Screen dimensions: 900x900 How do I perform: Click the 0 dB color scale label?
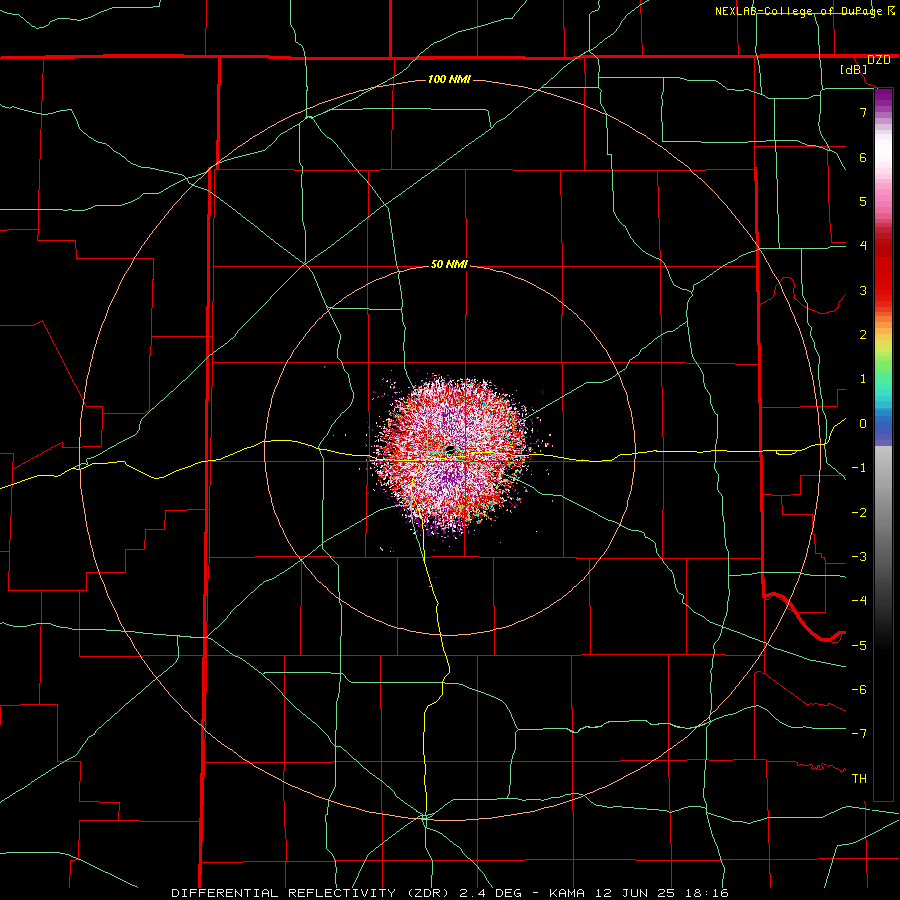coord(863,424)
